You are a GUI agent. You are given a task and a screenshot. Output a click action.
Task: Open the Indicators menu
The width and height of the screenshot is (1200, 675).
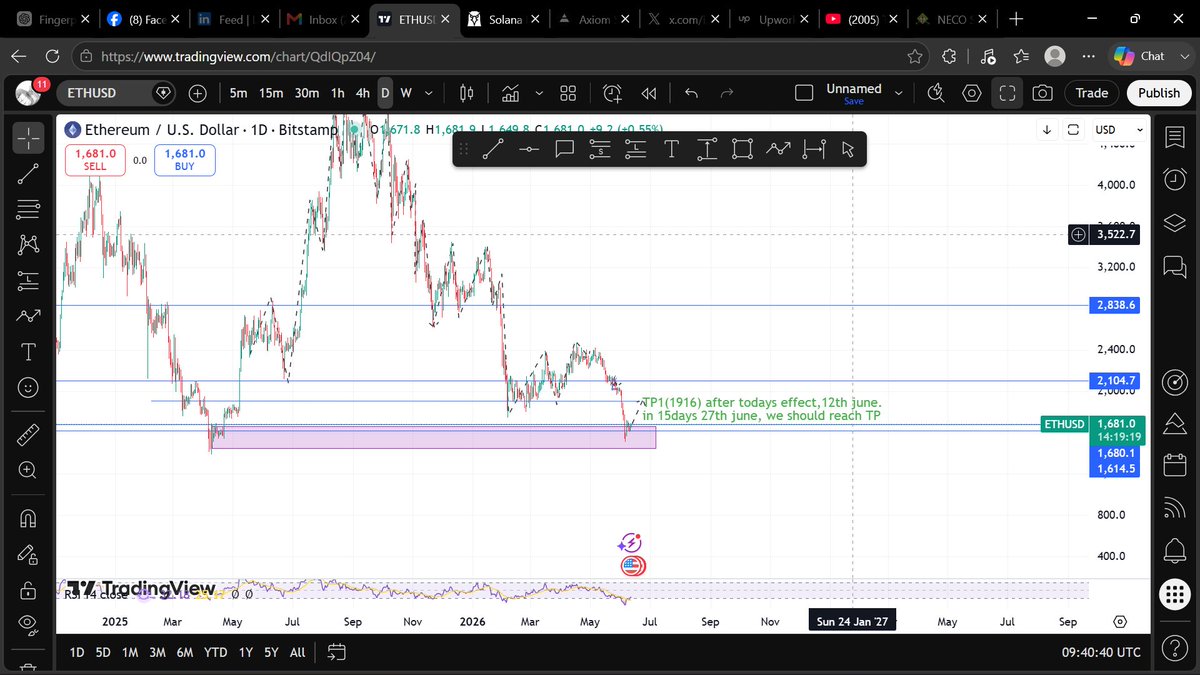[511, 93]
